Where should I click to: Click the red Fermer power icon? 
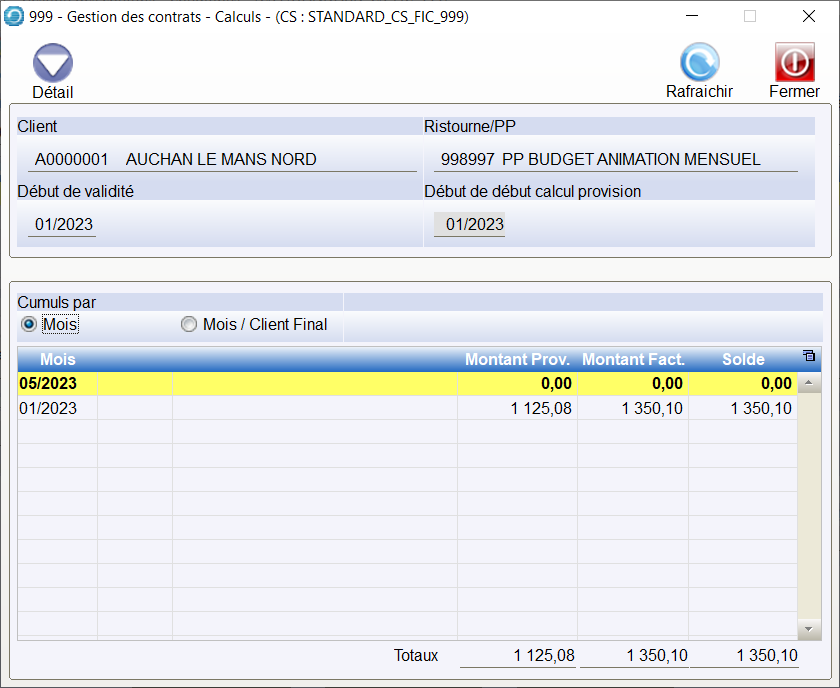coord(794,62)
